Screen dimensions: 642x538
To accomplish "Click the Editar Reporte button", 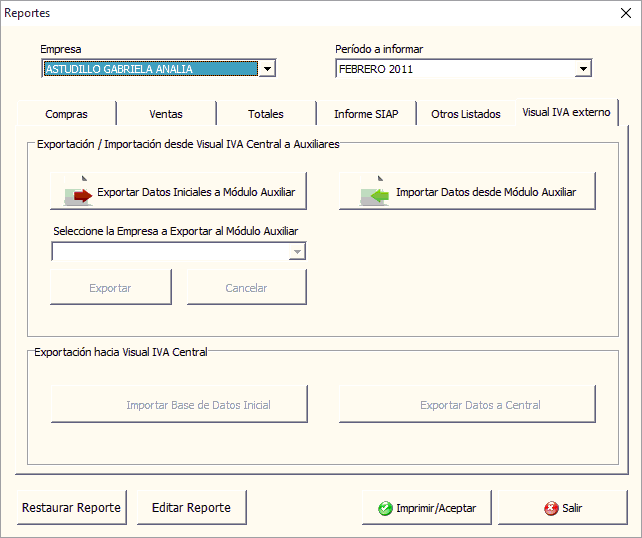I will [191, 507].
